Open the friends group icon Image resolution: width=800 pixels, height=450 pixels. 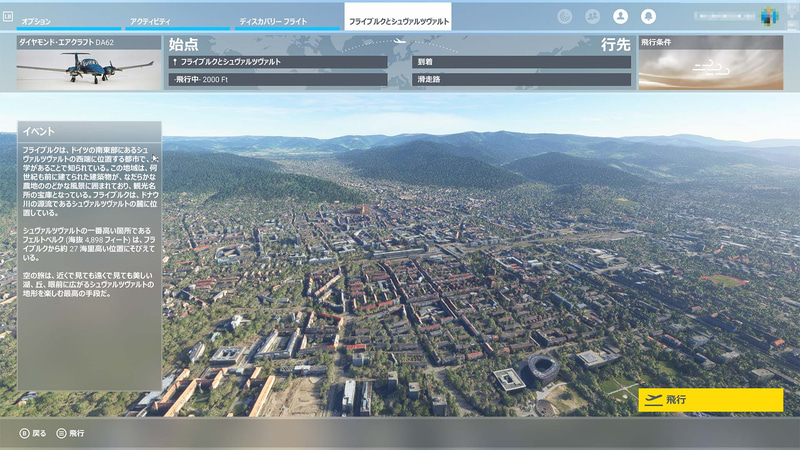[593, 16]
